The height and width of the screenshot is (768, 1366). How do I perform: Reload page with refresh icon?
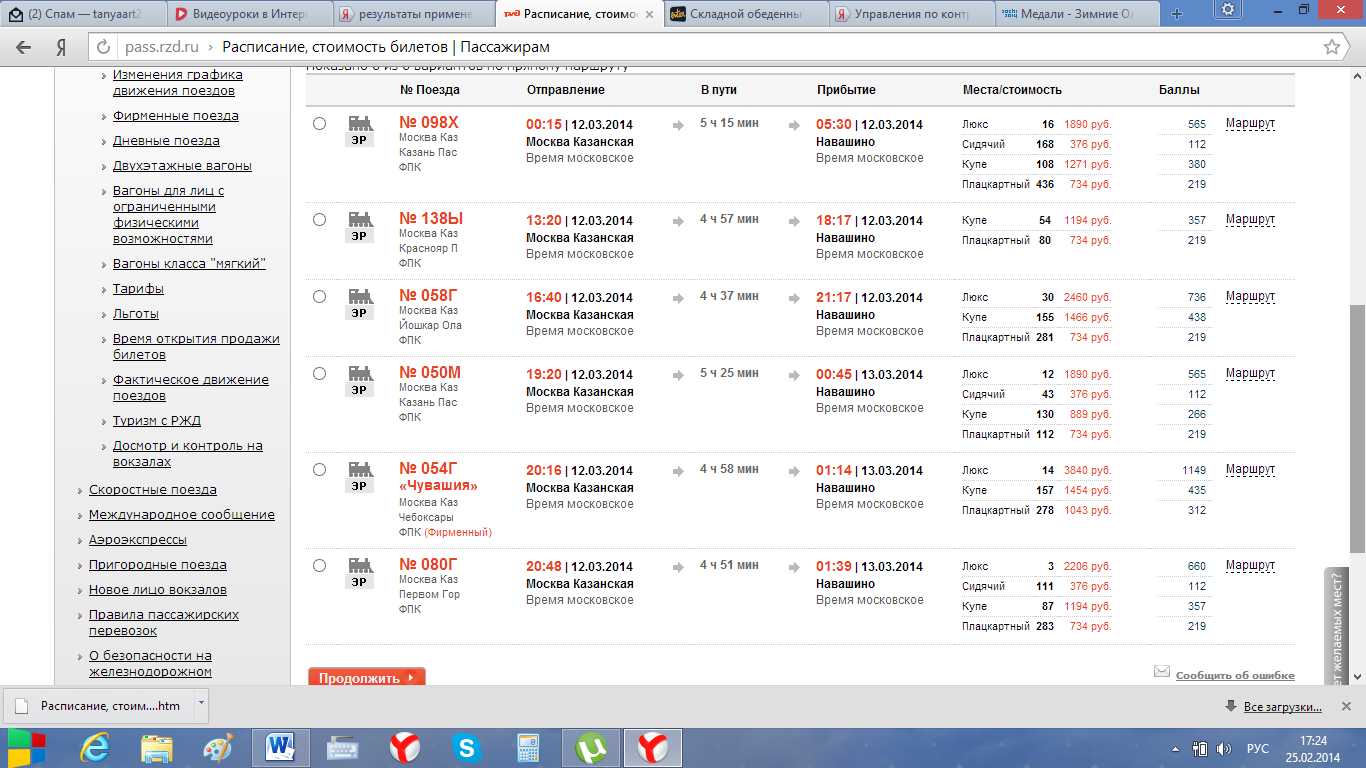pos(104,47)
